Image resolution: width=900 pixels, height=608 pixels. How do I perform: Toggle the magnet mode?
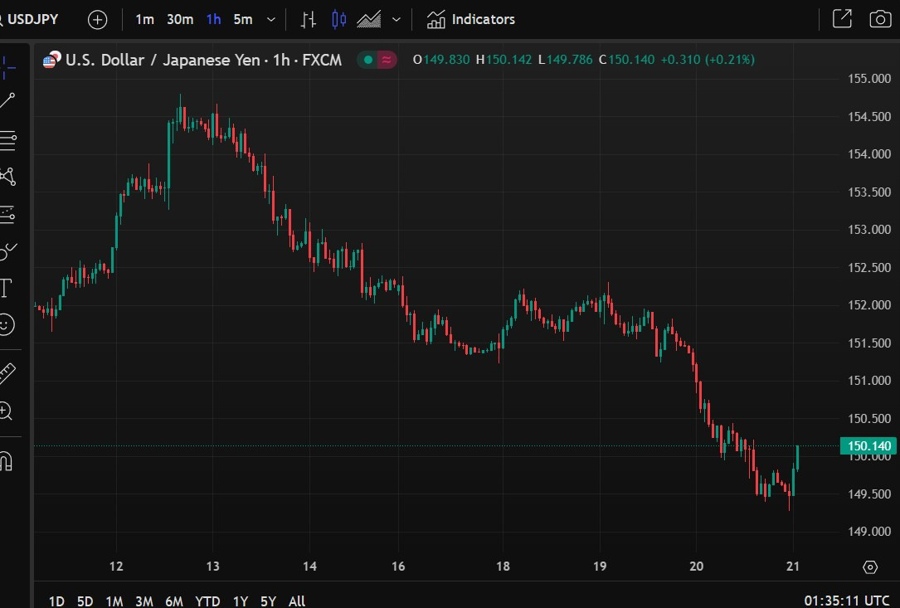coord(7,461)
